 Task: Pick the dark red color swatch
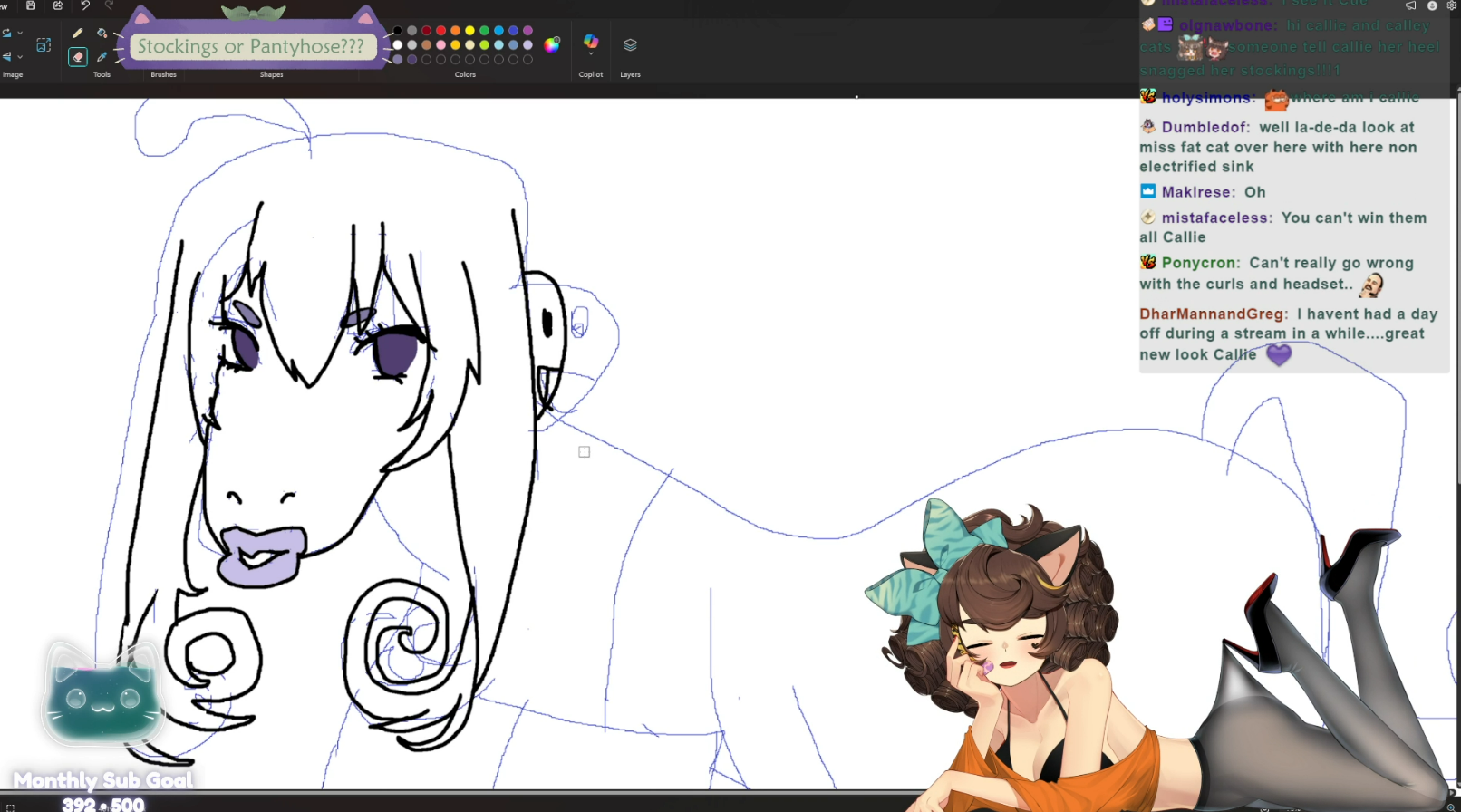point(427,31)
